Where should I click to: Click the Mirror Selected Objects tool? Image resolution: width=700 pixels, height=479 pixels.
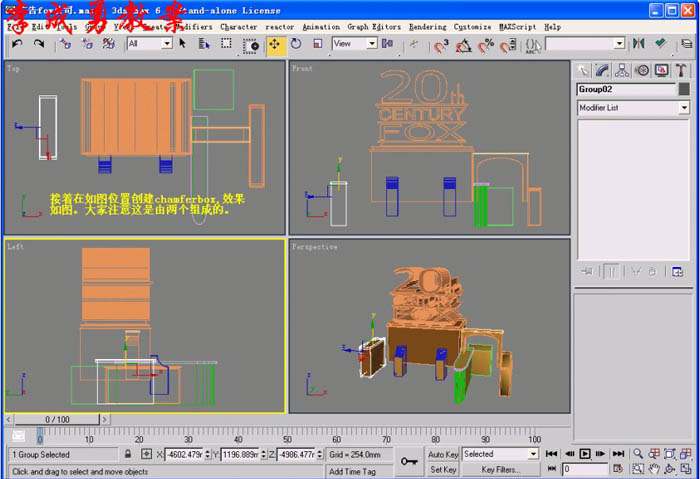click(x=639, y=44)
